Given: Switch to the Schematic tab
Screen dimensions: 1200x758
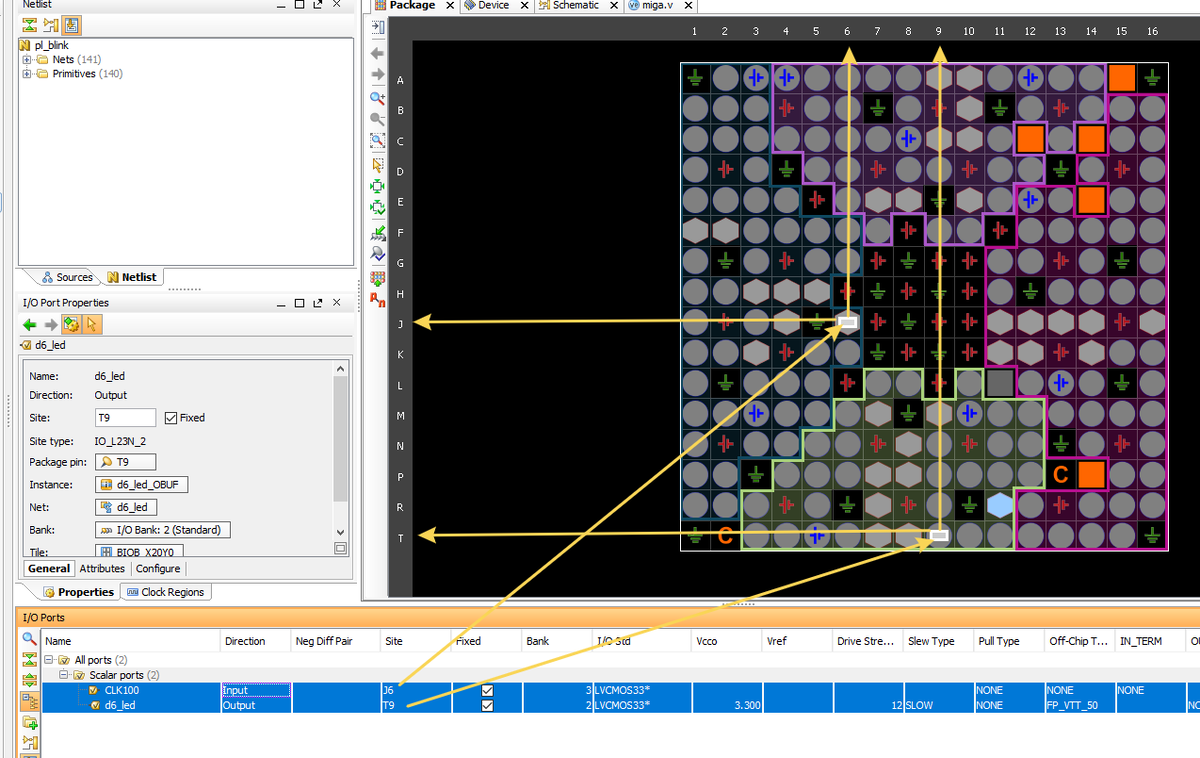Looking at the screenshot, I should pyautogui.click(x=576, y=6).
